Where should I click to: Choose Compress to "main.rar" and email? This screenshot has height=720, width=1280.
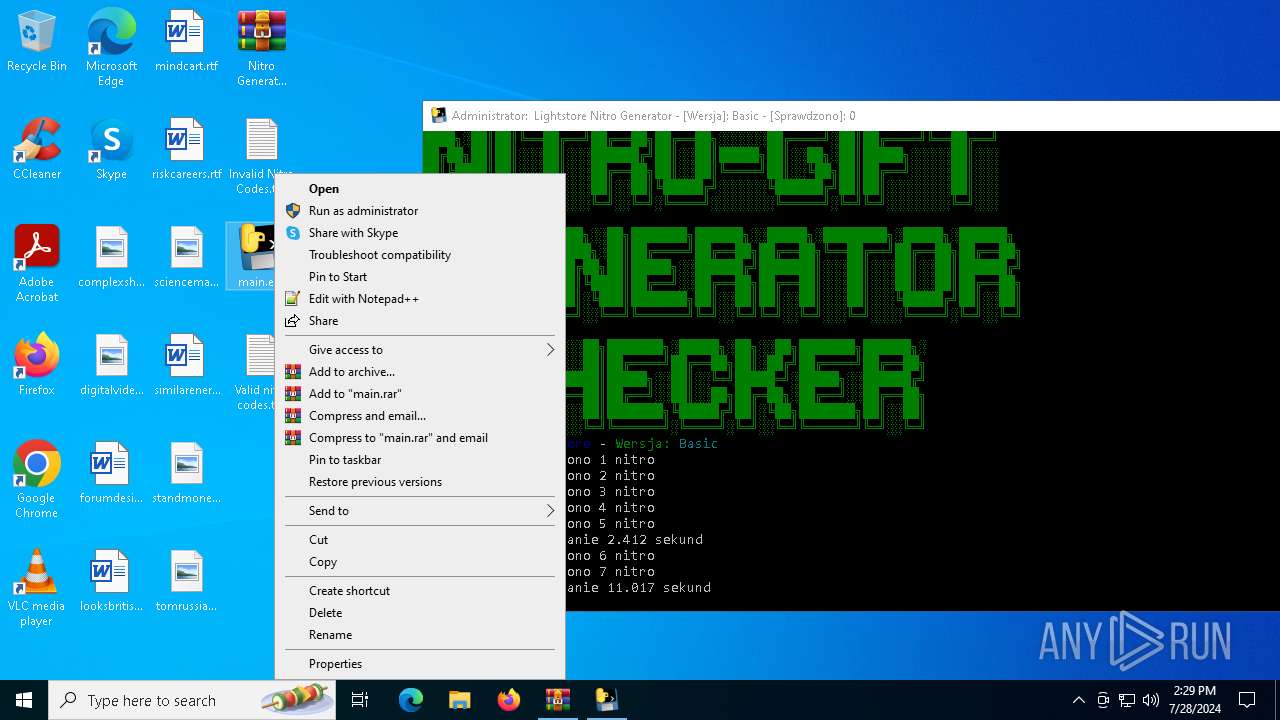click(420, 438)
